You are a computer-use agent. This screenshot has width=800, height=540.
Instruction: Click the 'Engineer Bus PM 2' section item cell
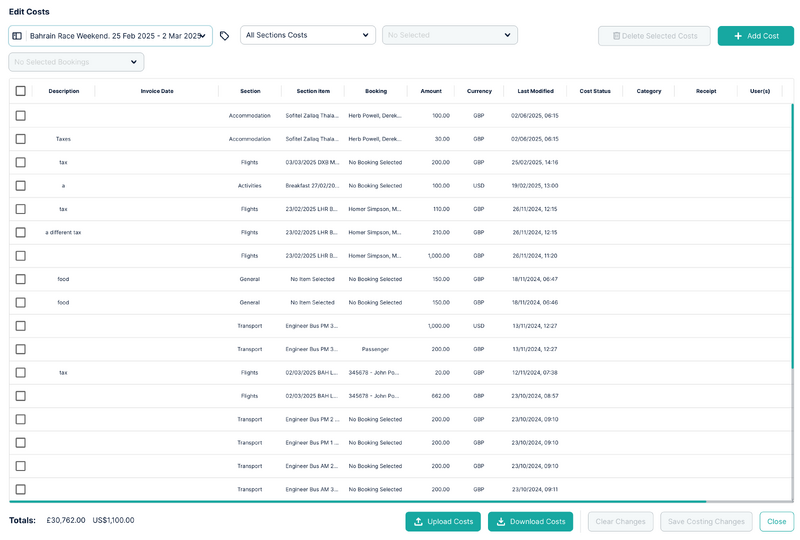coord(312,420)
